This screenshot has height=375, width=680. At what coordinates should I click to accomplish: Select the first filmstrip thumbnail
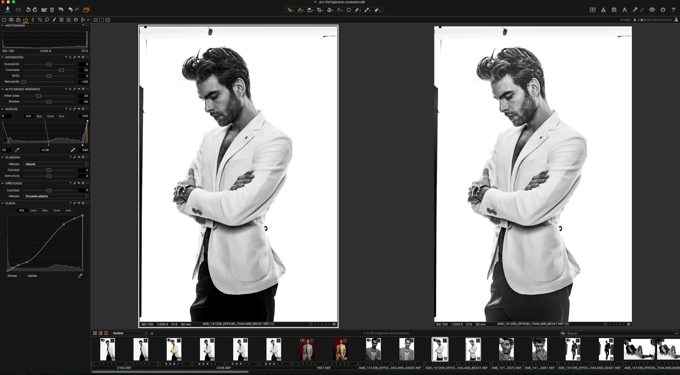click(107, 349)
